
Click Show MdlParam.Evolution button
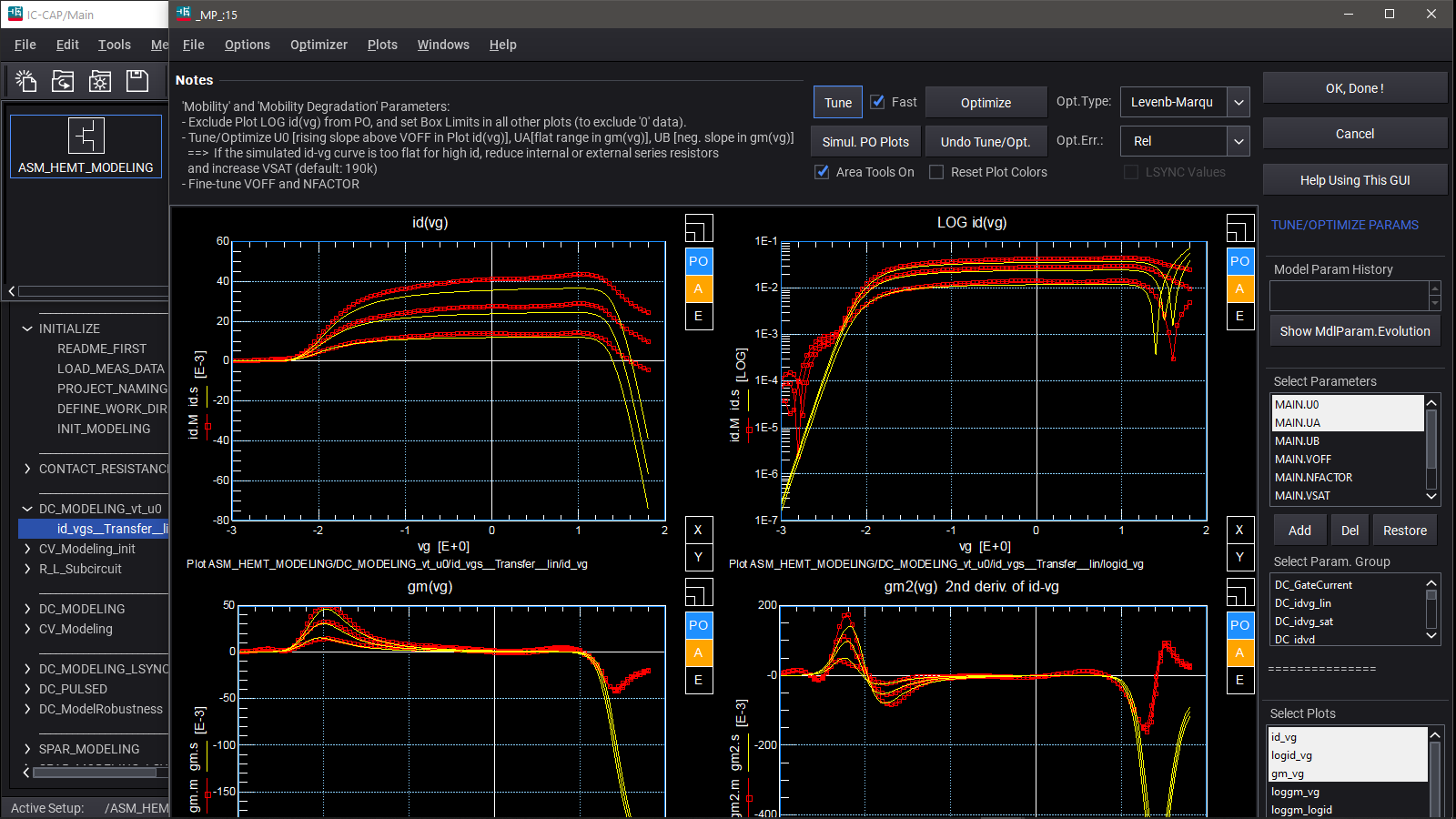pos(1354,331)
